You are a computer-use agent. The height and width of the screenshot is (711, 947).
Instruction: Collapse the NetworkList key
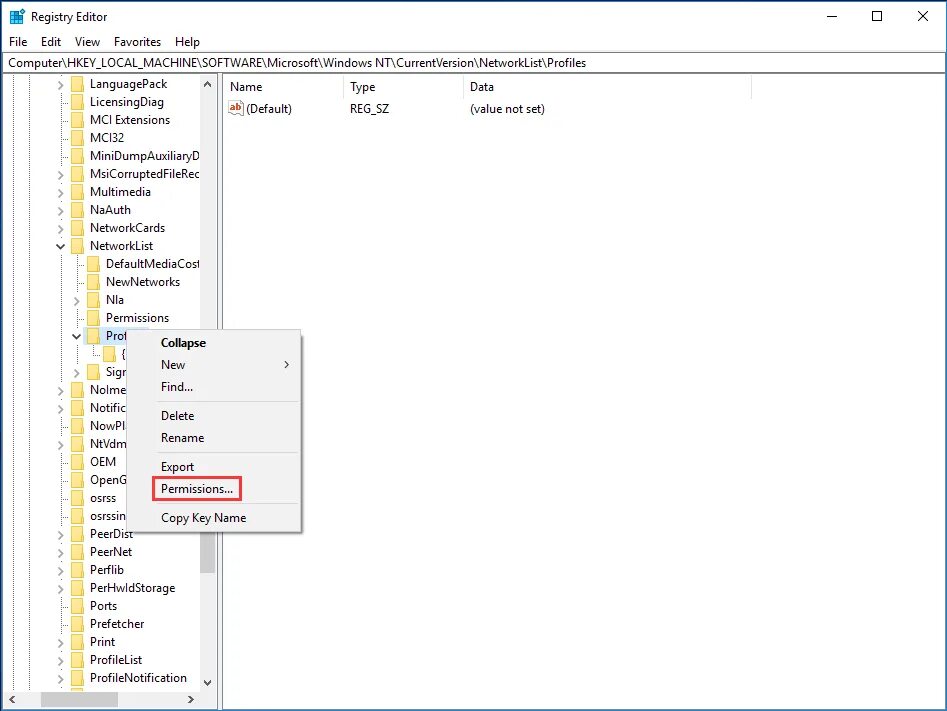pos(60,246)
